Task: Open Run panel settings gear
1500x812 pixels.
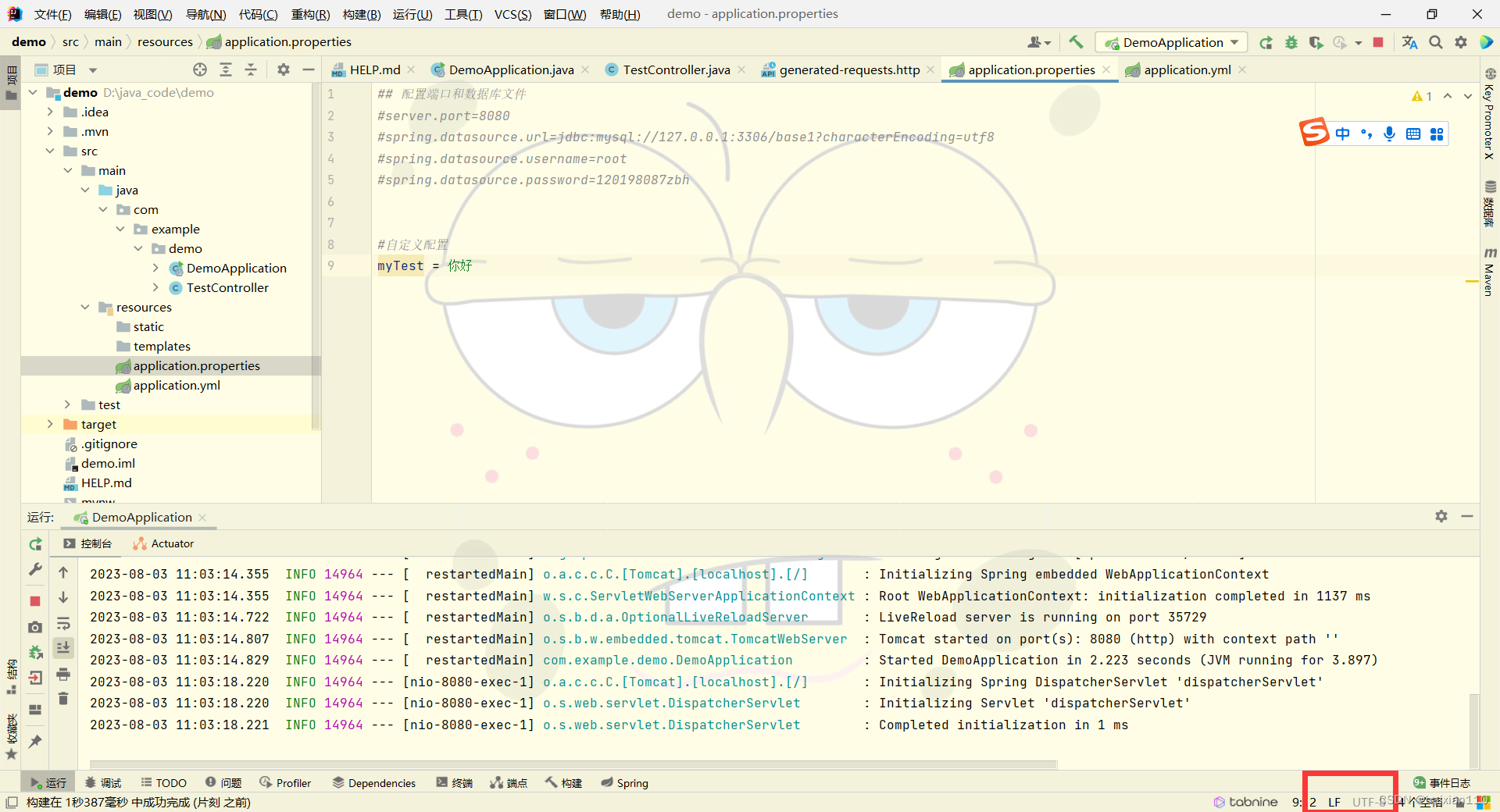Action: point(1441,516)
